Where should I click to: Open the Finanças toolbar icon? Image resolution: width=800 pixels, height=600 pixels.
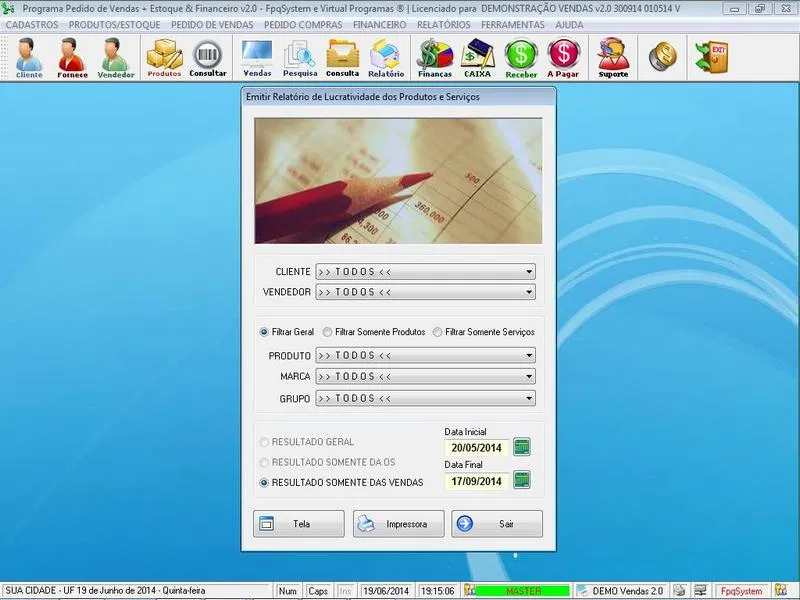(x=434, y=57)
